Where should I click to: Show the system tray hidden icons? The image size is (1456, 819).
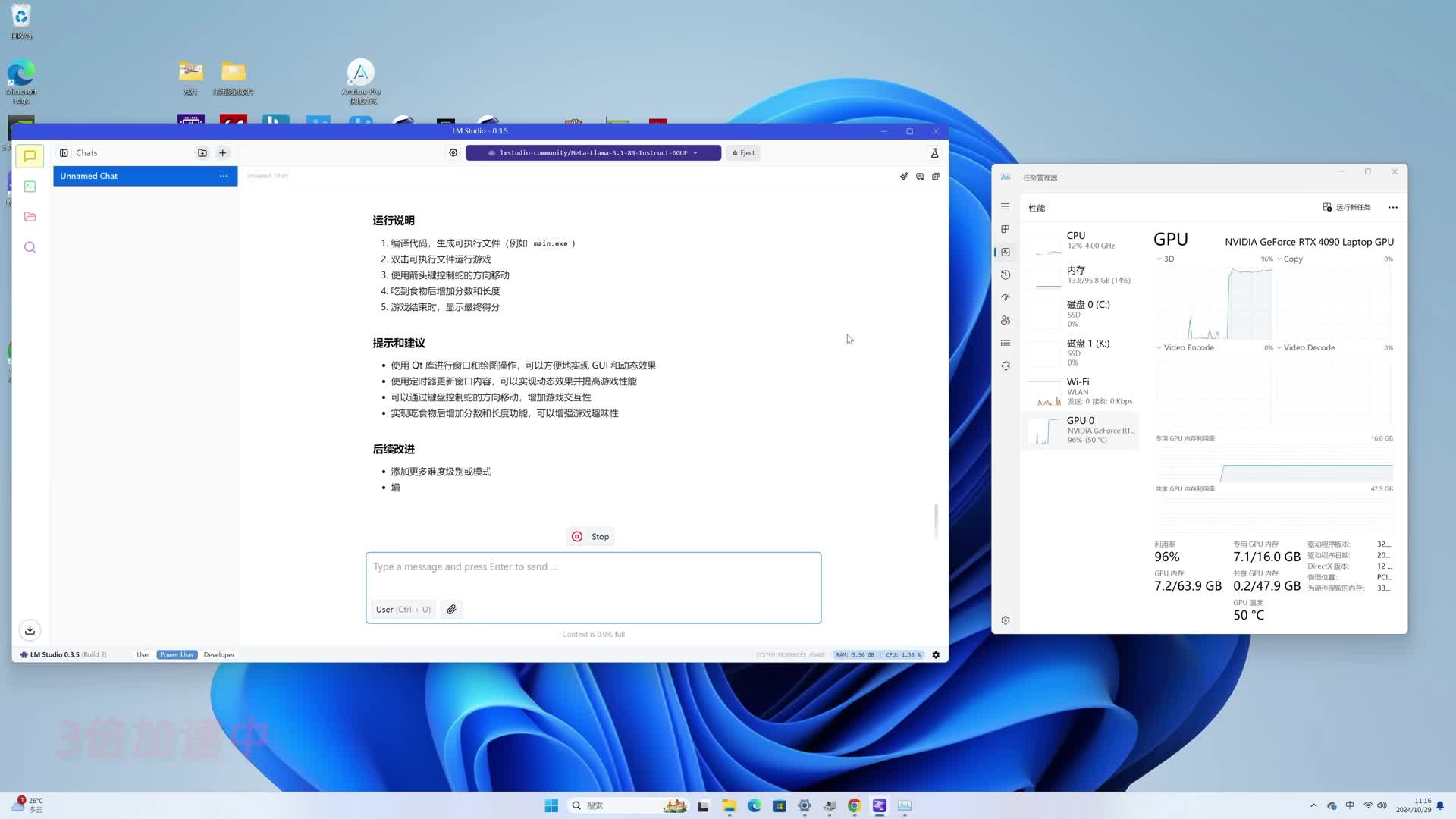[1313, 805]
